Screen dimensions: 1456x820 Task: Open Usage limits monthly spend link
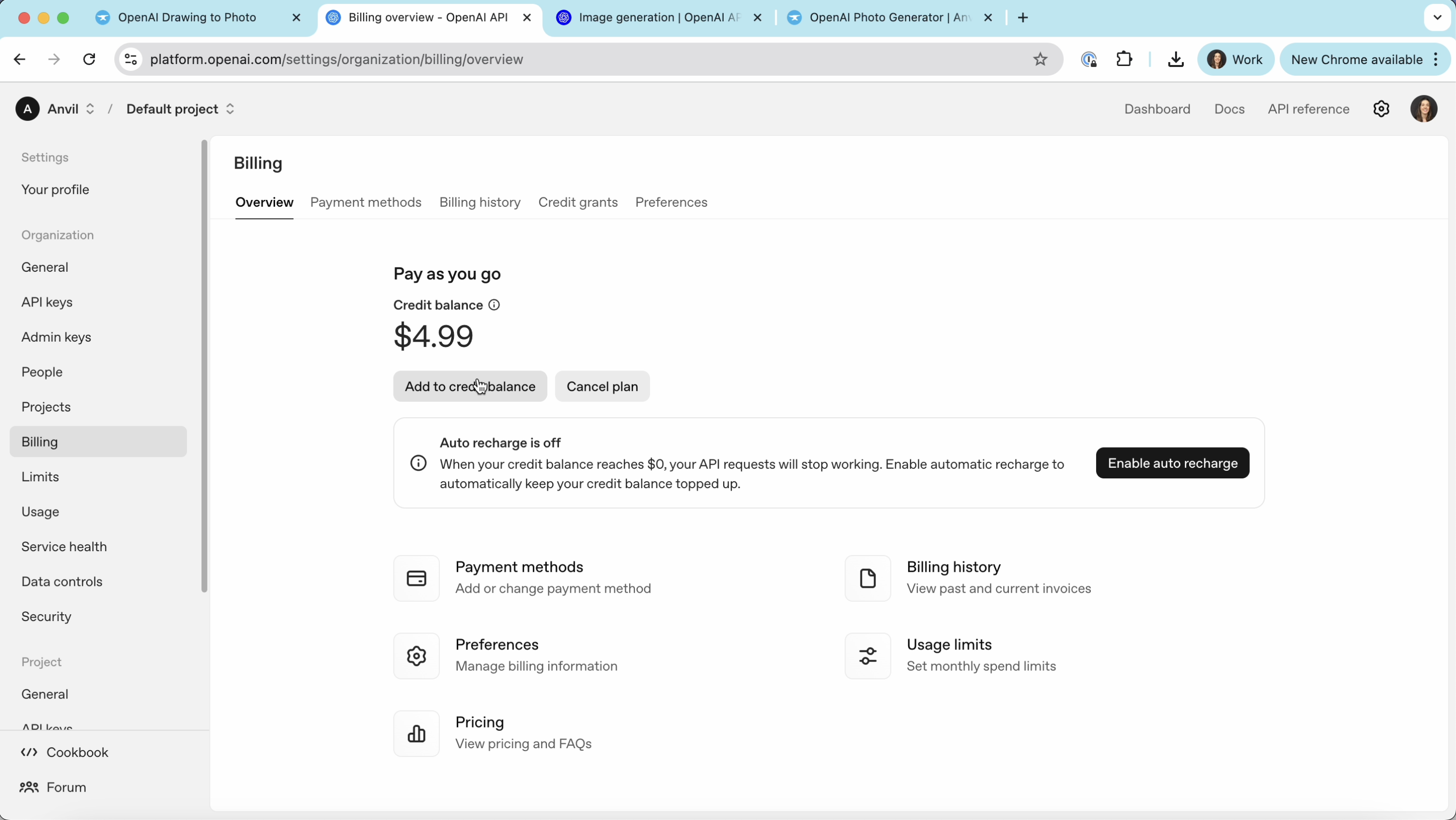coord(951,657)
